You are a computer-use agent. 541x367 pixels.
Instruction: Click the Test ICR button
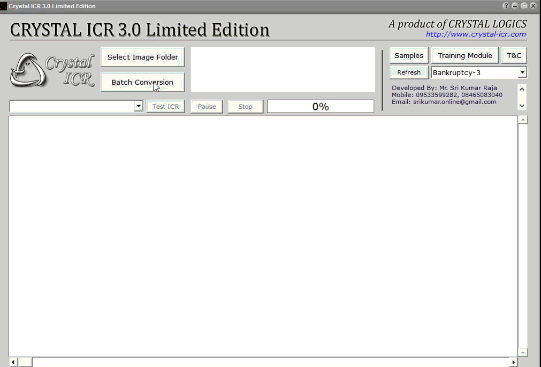166,107
